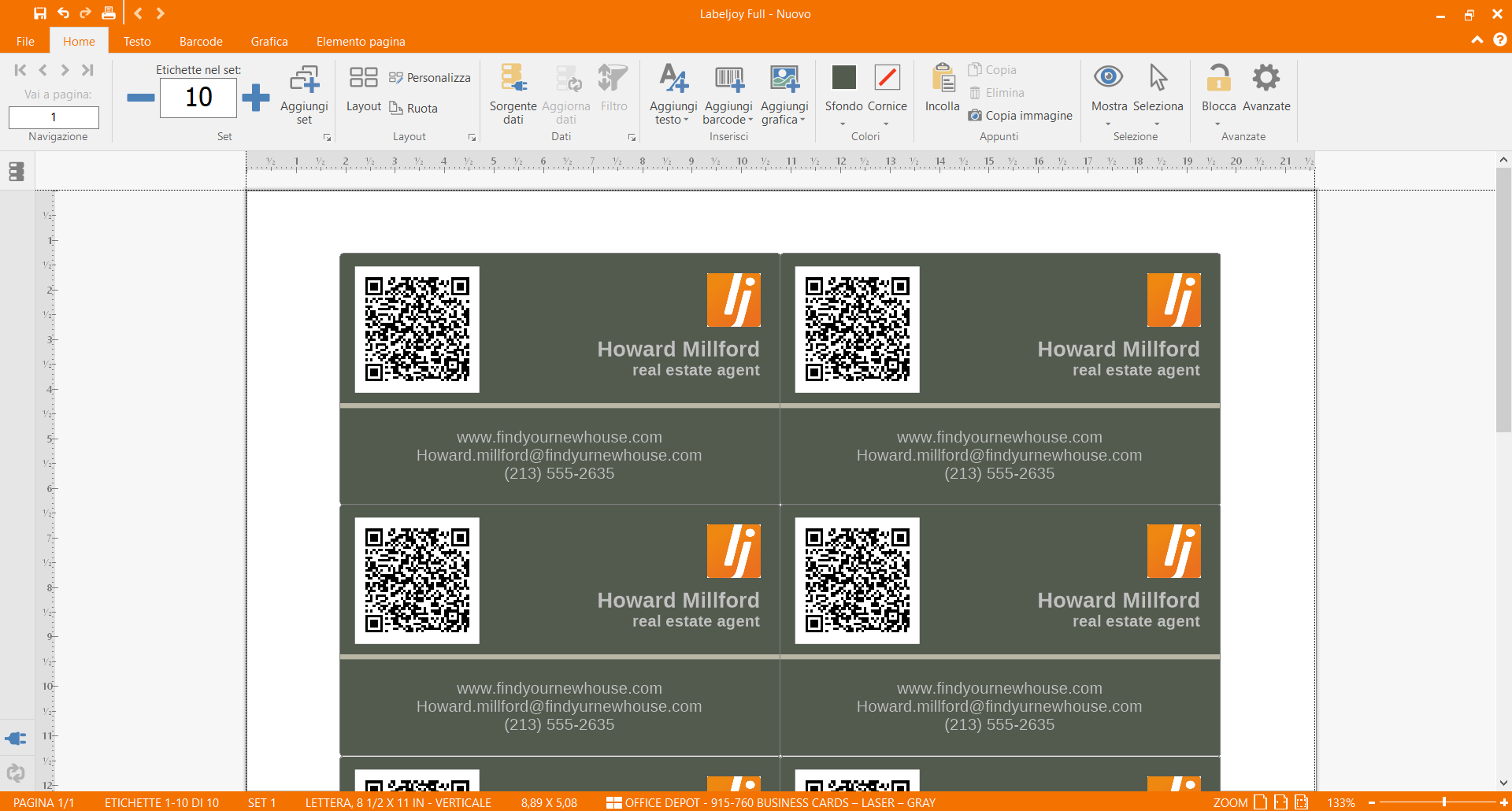Click the forward arrow in title bar
Viewport: 1512px width, 811px height.
coord(161,13)
